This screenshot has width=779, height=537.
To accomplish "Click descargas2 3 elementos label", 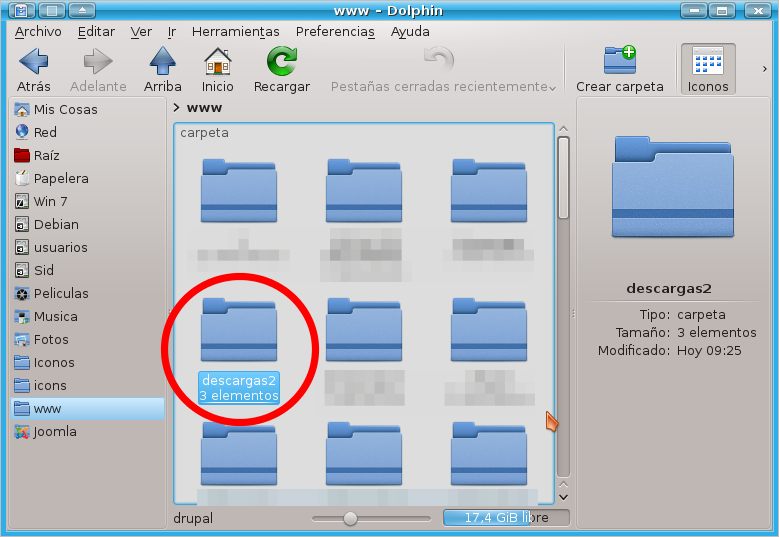I will [239, 387].
